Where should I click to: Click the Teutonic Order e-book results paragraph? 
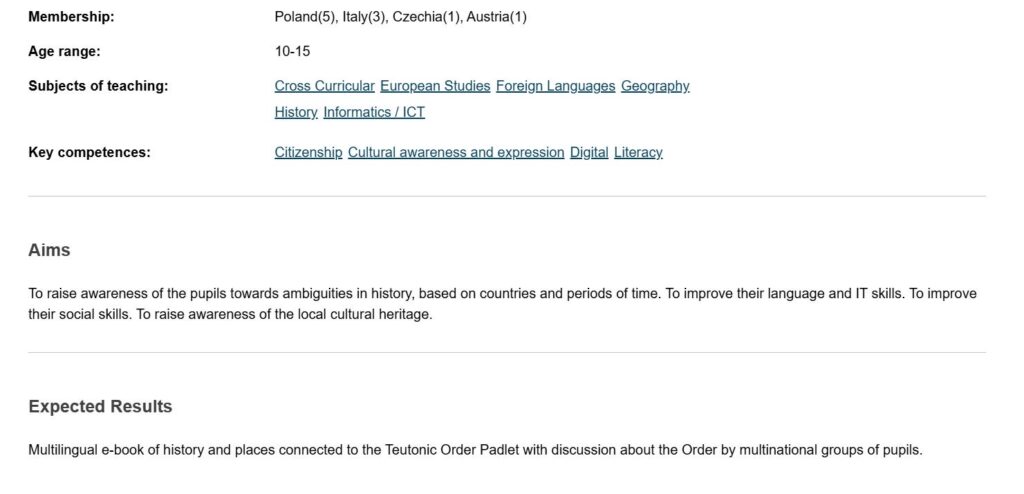click(x=475, y=450)
